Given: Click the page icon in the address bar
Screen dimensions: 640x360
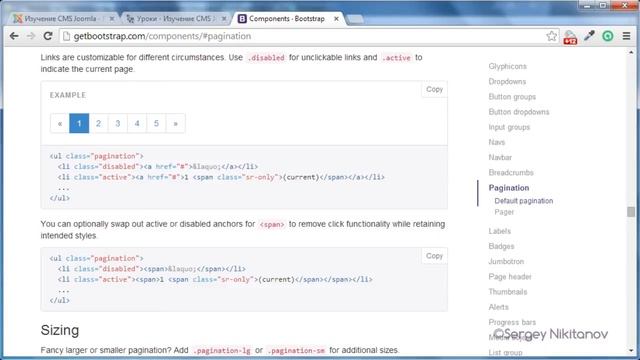Looking at the screenshot, I should click(66, 36).
